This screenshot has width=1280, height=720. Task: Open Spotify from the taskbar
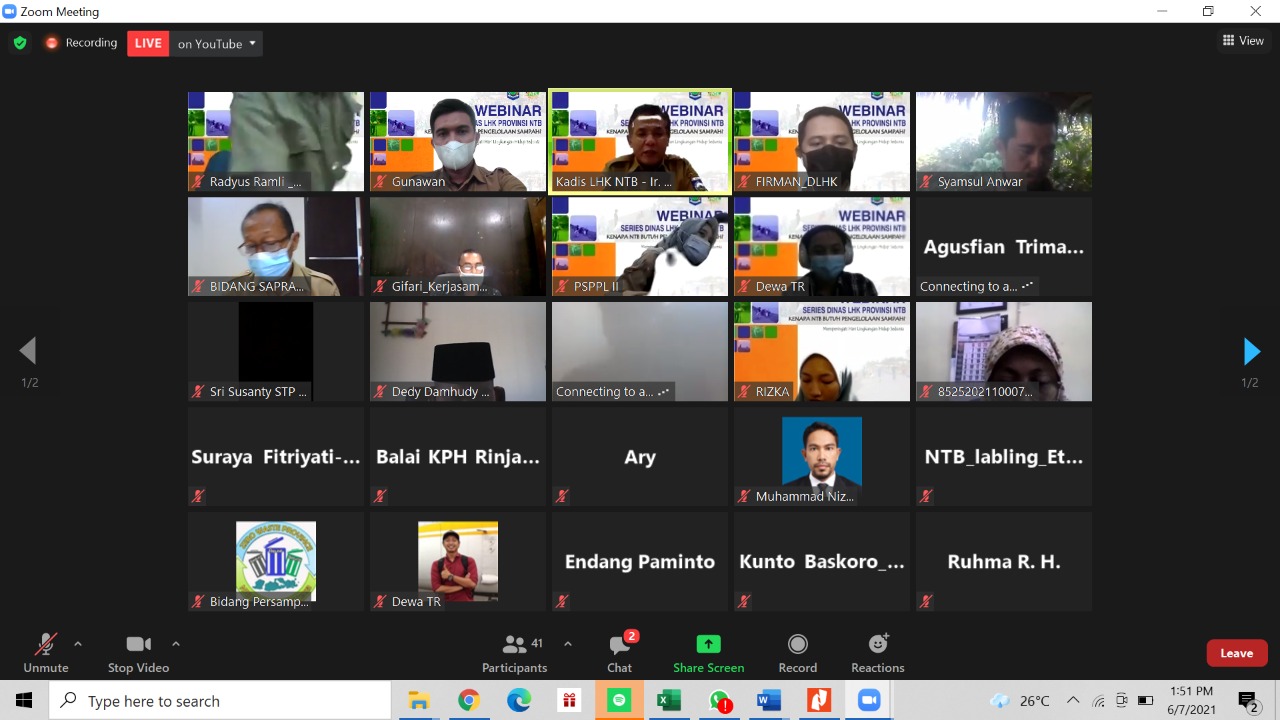point(619,701)
